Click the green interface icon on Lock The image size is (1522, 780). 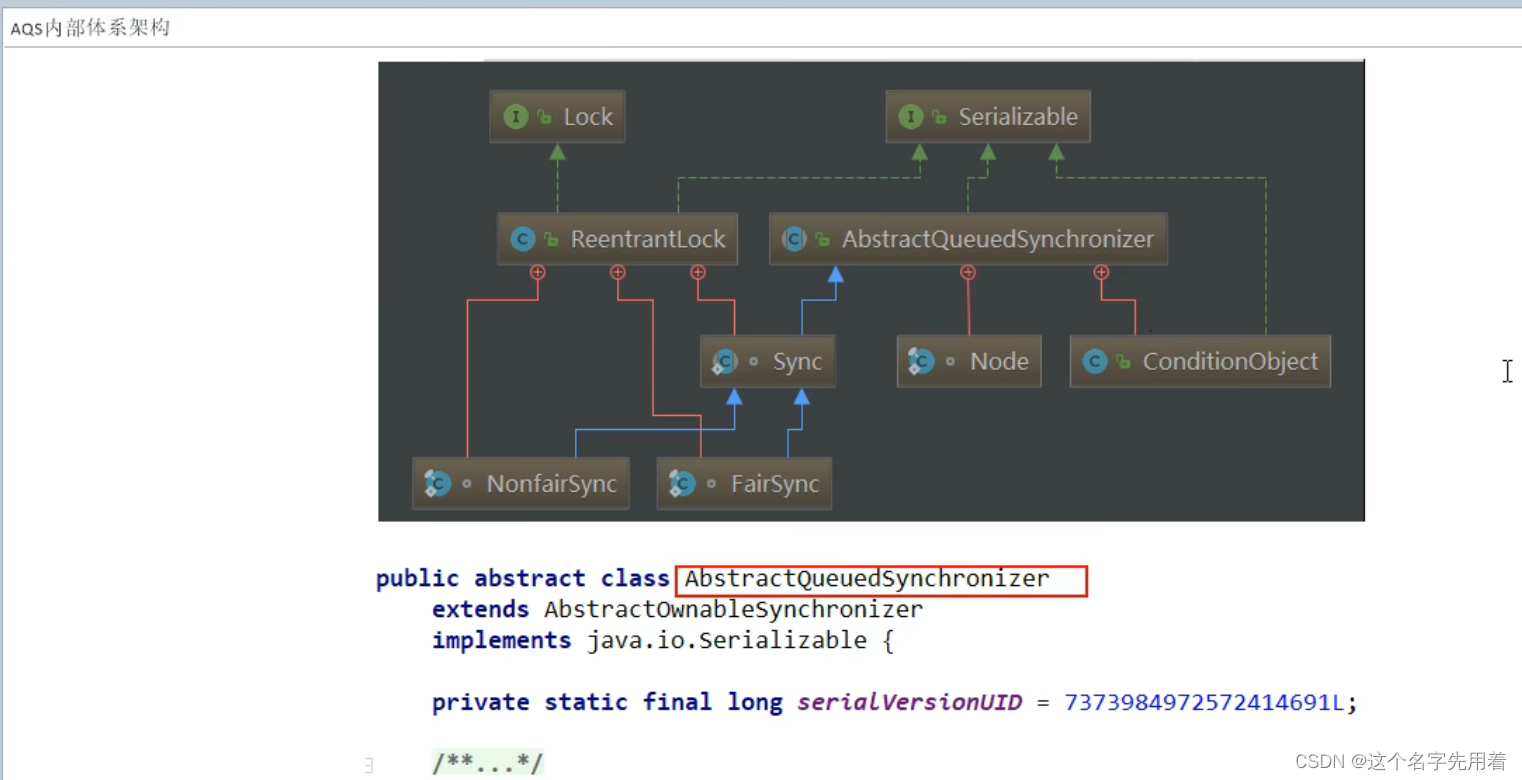click(516, 117)
